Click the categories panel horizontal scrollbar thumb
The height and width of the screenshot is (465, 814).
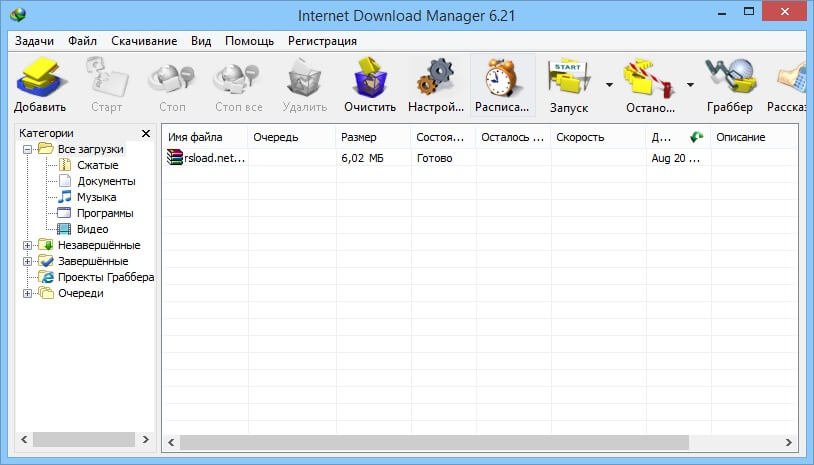coord(84,439)
